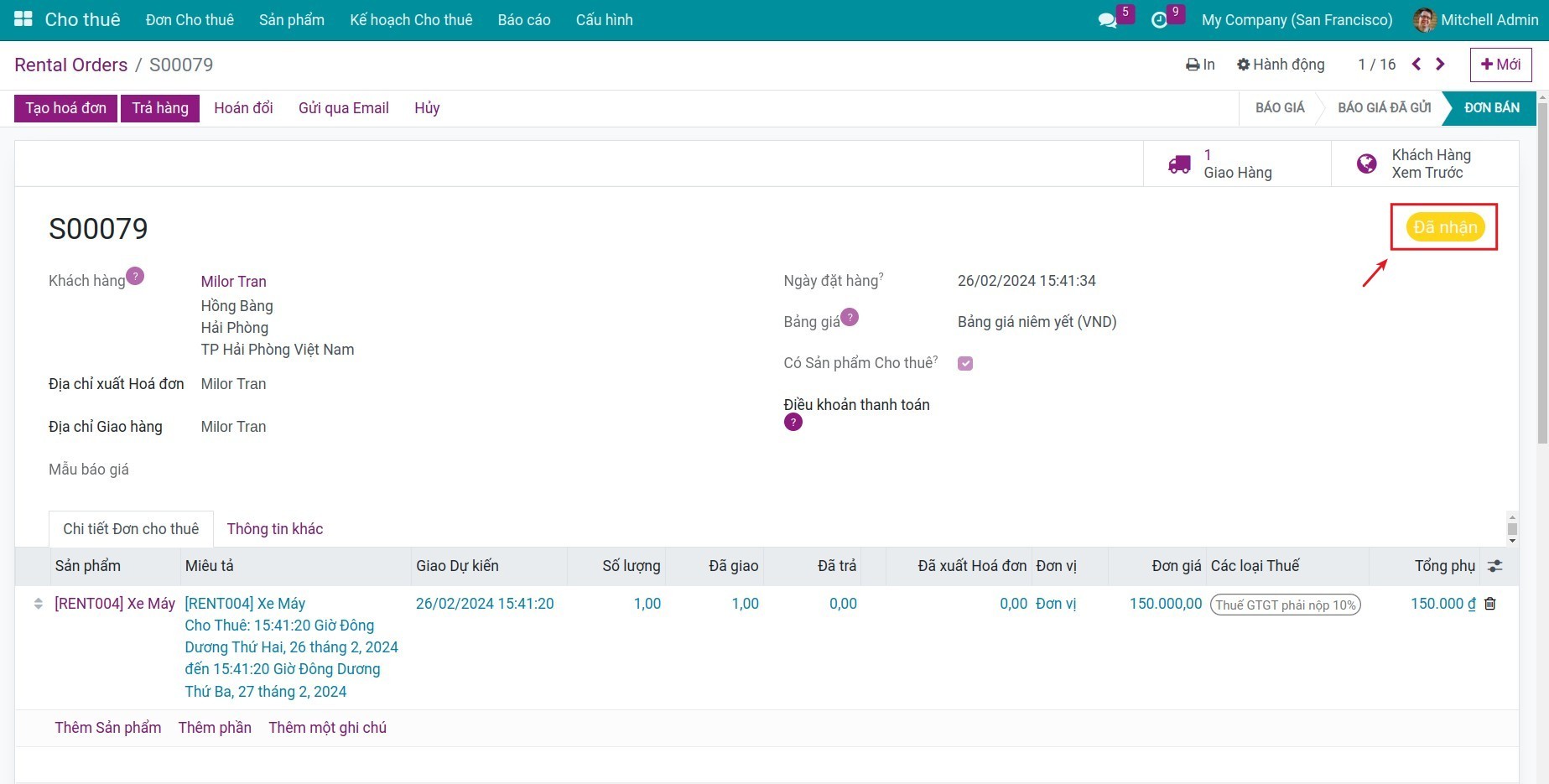Click the page vertical scrollbar
Viewport: 1549px width, 784px height.
(x=1541, y=285)
